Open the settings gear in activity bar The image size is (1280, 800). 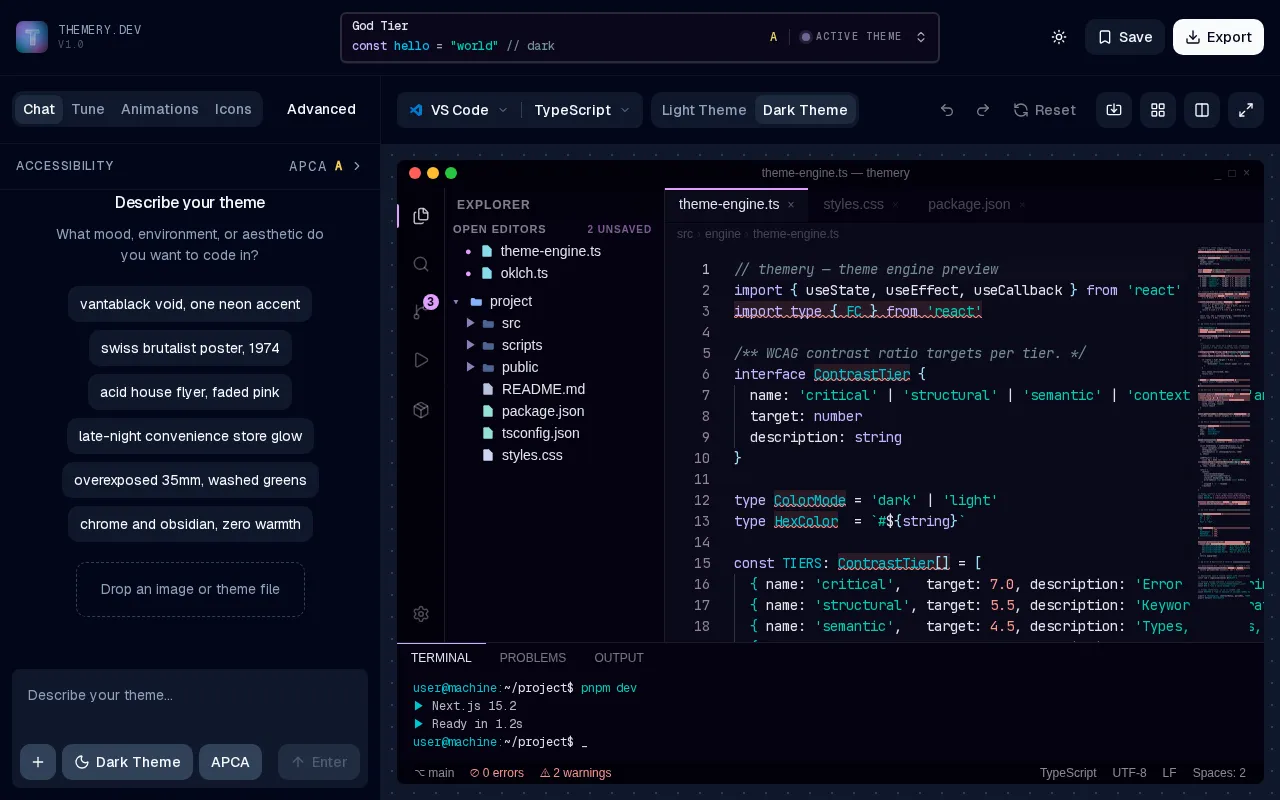pos(421,614)
